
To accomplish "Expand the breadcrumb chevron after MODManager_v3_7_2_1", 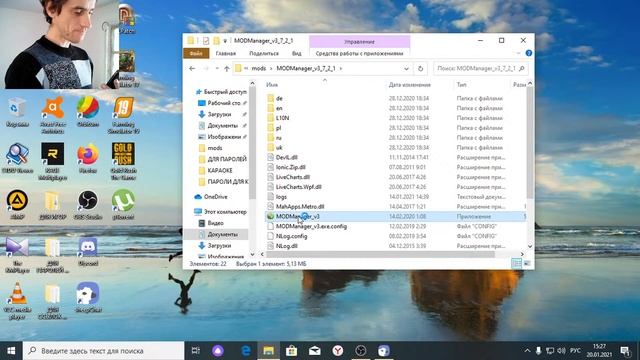I will 340,69.
